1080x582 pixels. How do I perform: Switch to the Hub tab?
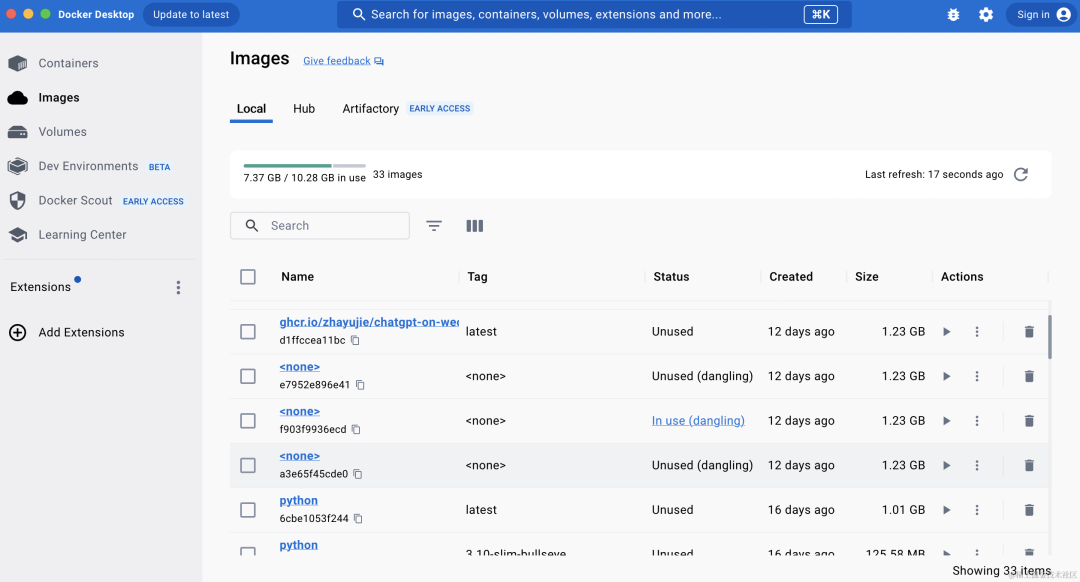click(304, 109)
